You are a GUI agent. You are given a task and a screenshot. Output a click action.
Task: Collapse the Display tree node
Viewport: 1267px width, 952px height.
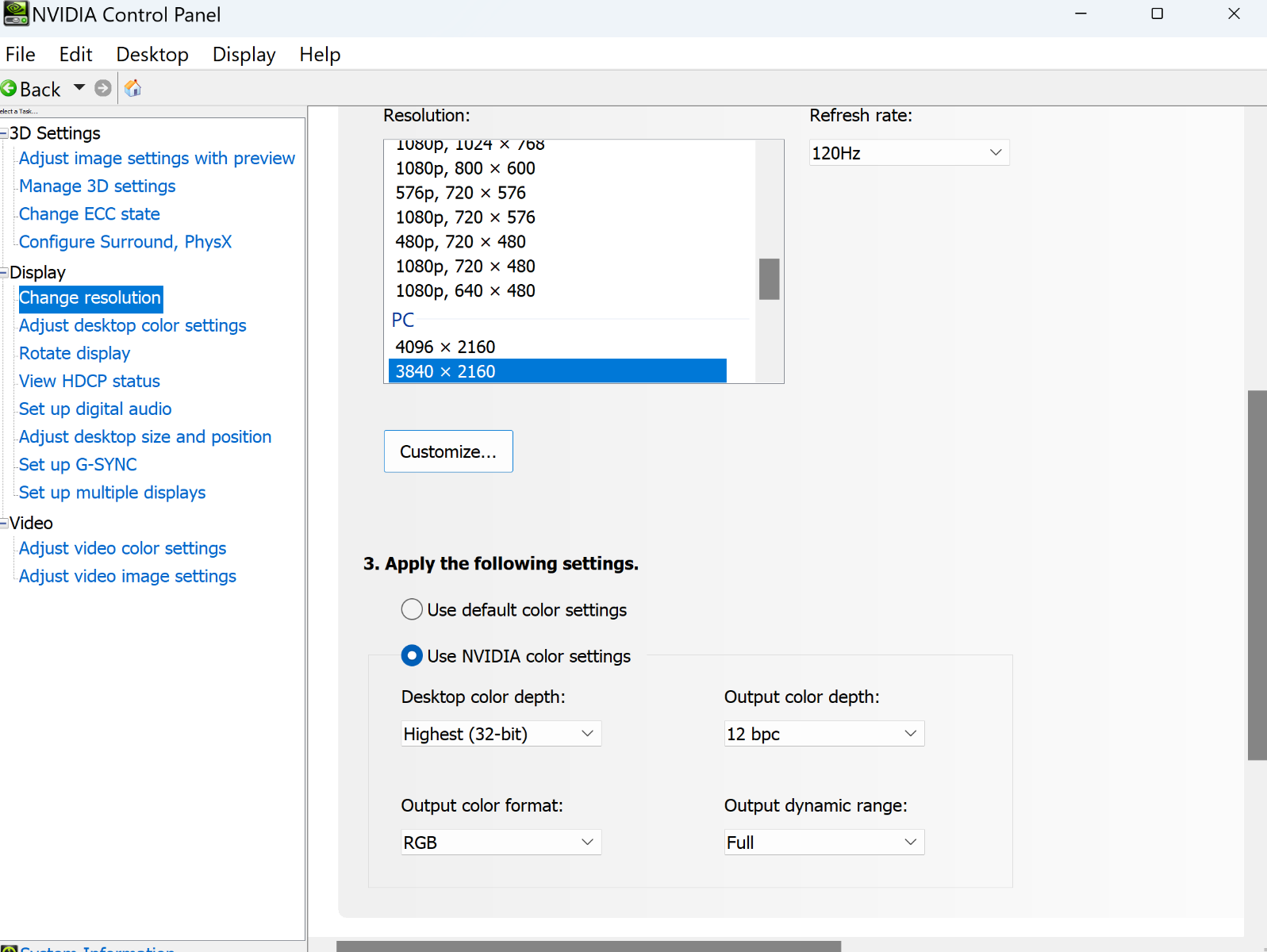(4, 272)
